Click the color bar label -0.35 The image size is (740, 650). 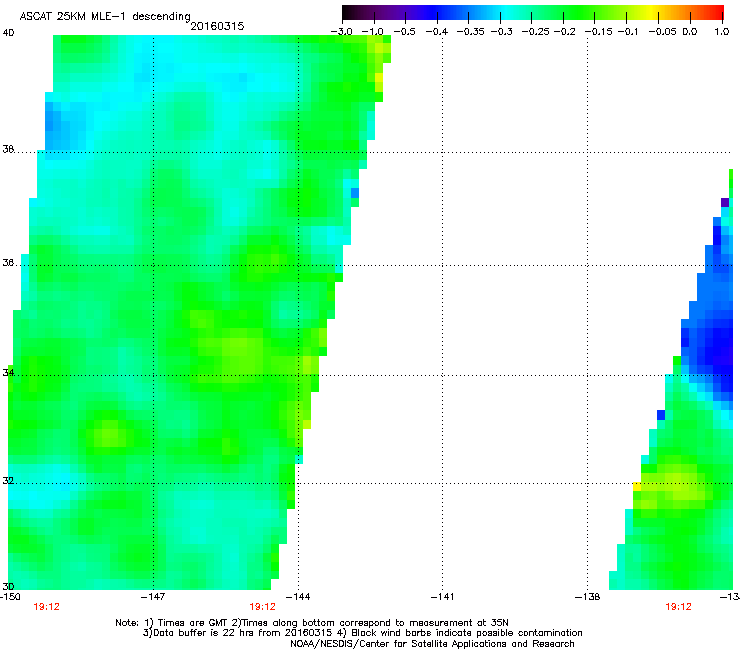(x=471, y=32)
